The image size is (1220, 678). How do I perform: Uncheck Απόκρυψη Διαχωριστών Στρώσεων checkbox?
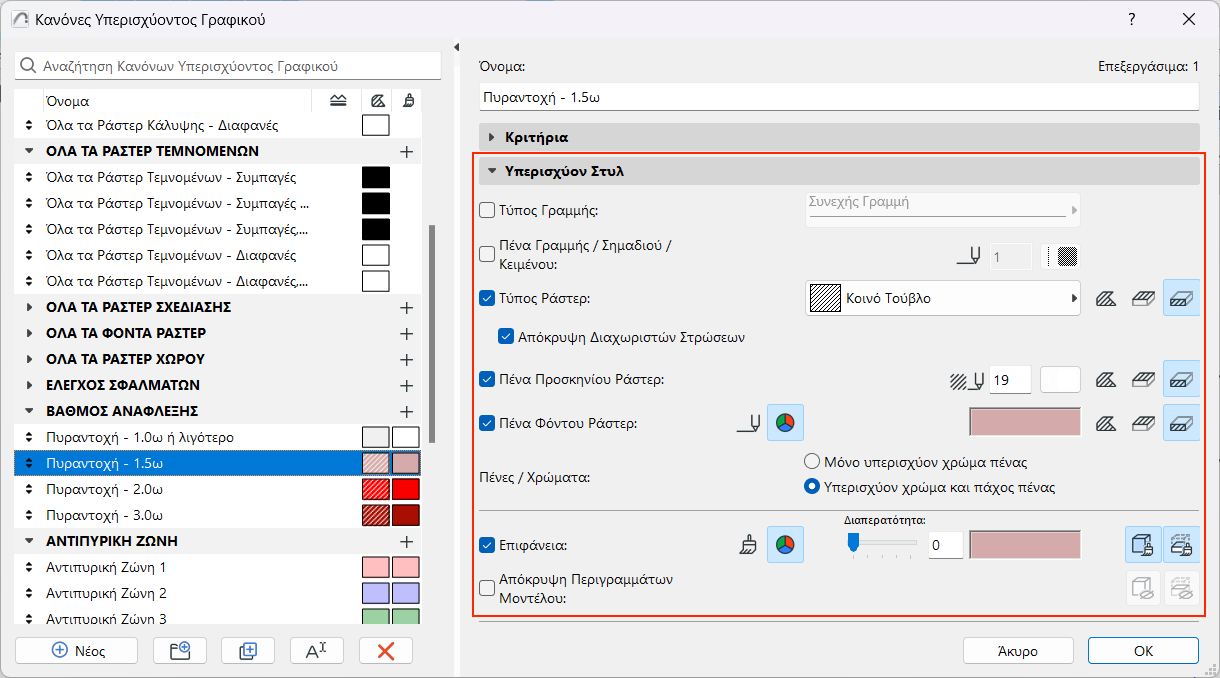click(505, 337)
